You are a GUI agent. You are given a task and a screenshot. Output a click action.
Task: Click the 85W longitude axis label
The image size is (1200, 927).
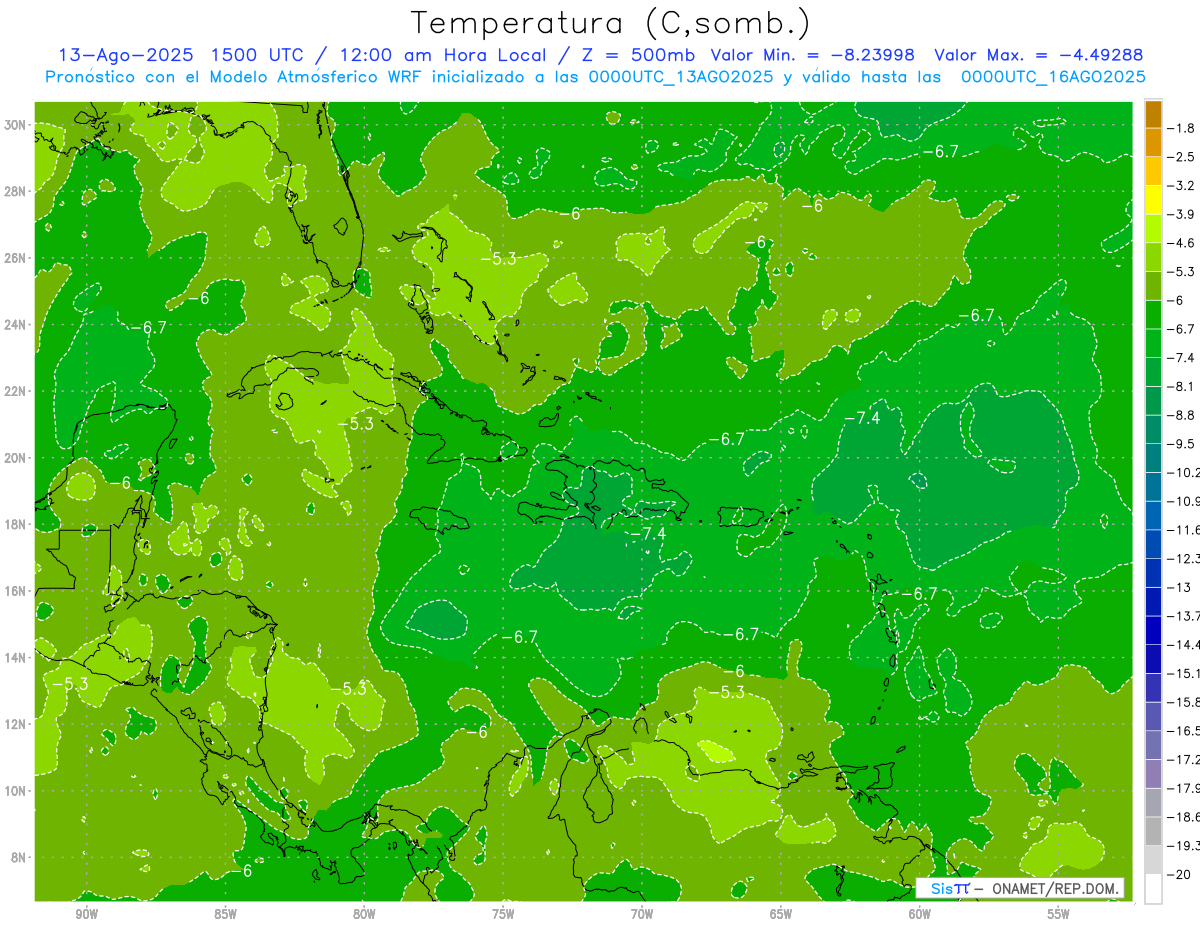point(225,914)
